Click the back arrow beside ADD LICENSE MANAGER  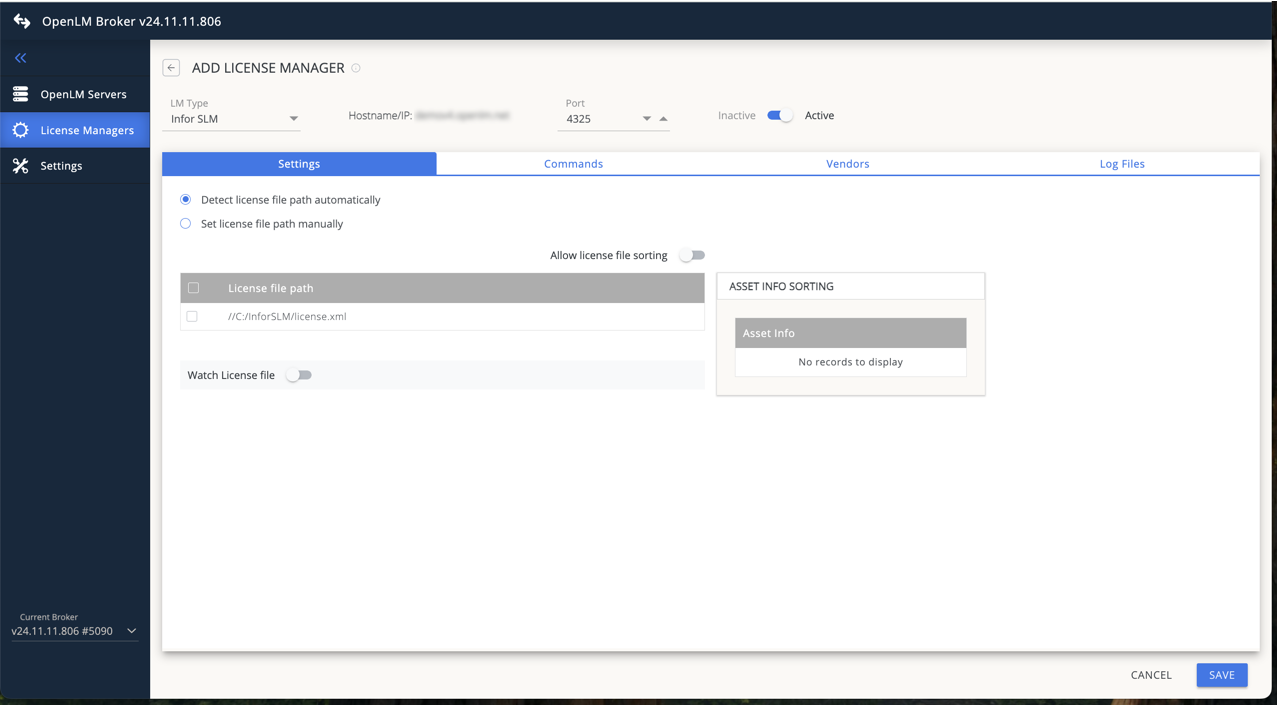tap(170, 67)
